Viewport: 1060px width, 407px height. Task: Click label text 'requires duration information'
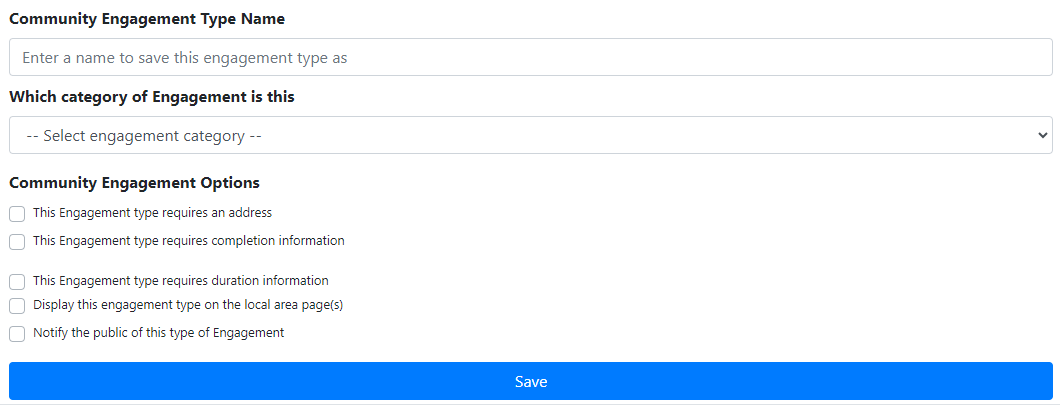point(180,281)
